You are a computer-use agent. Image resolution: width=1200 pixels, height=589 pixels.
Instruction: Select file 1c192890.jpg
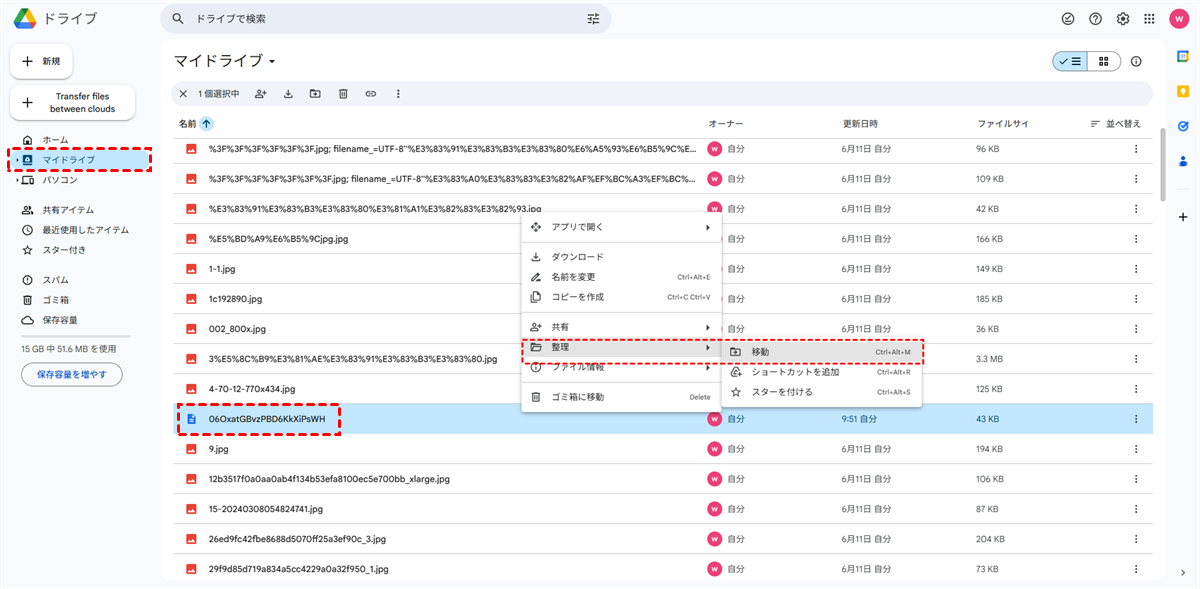tap(235, 299)
